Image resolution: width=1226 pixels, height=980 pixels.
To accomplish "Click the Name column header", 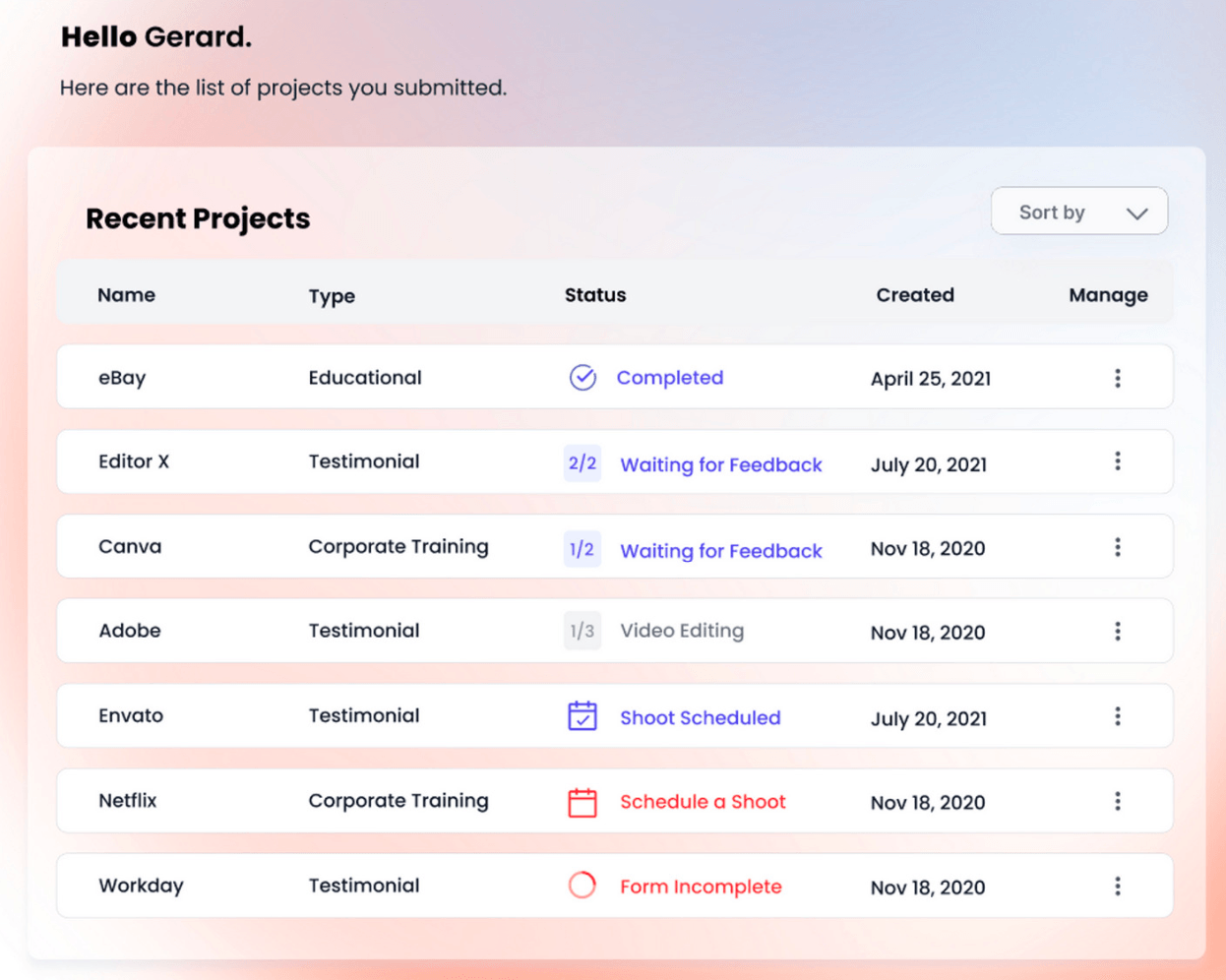I will tap(126, 295).
